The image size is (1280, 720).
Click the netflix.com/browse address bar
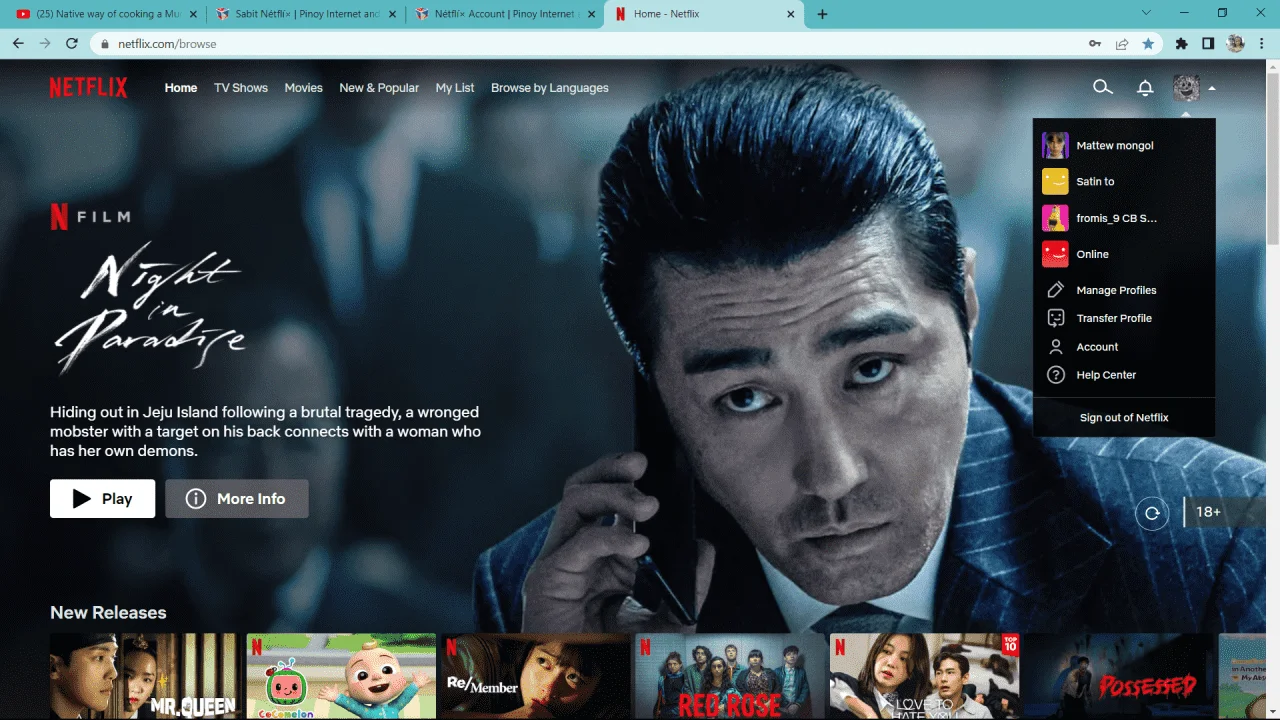(x=590, y=44)
